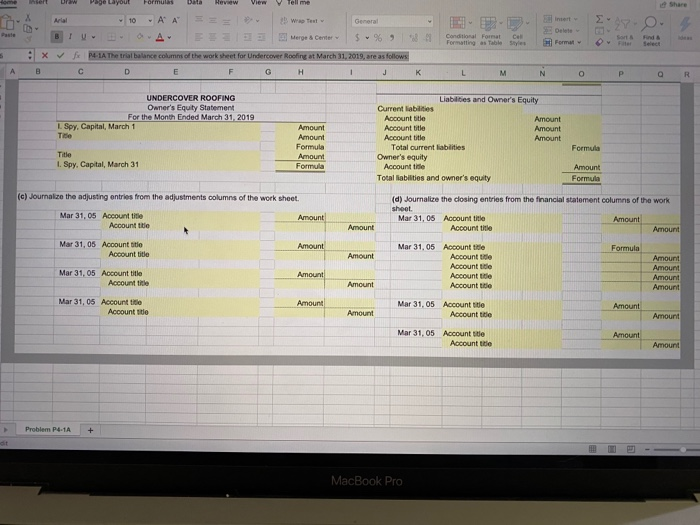Toggle Underline formatting

pos(83,37)
